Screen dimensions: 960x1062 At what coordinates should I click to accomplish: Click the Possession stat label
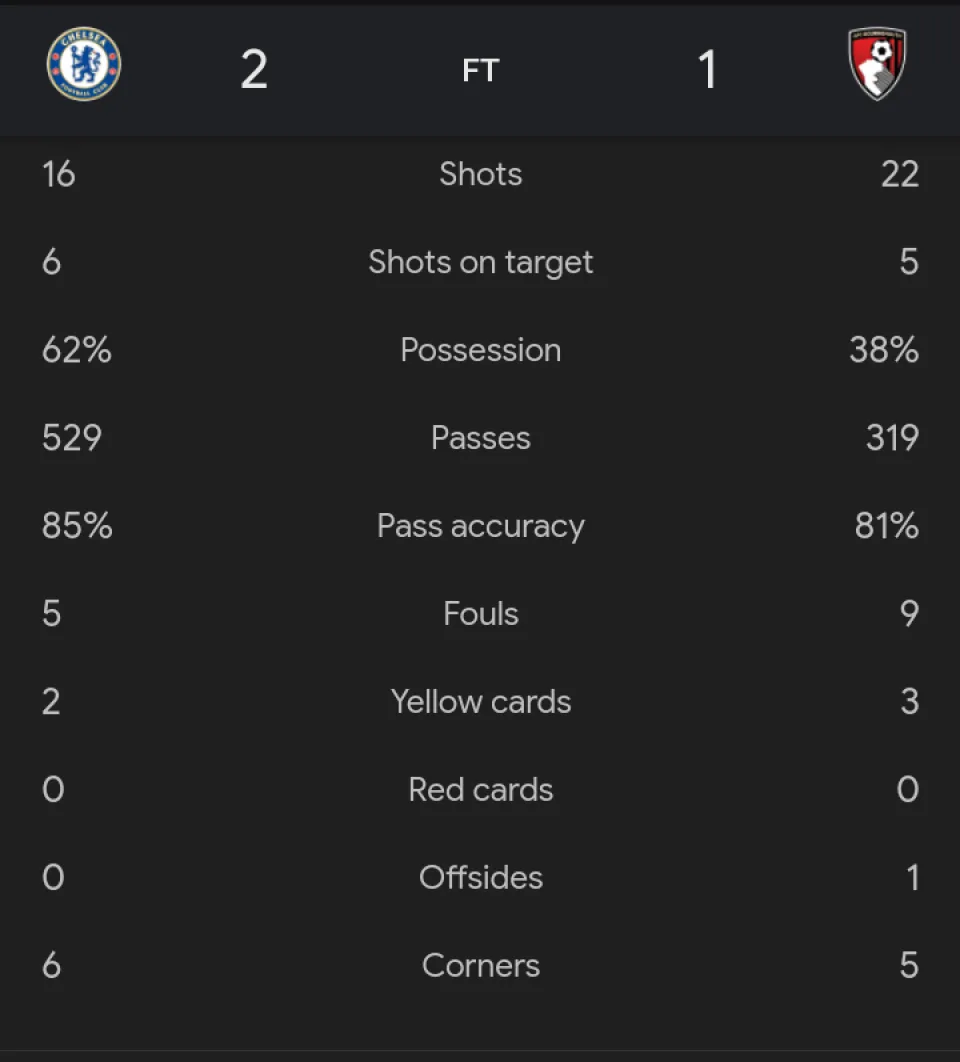pyautogui.click(x=480, y=350)
